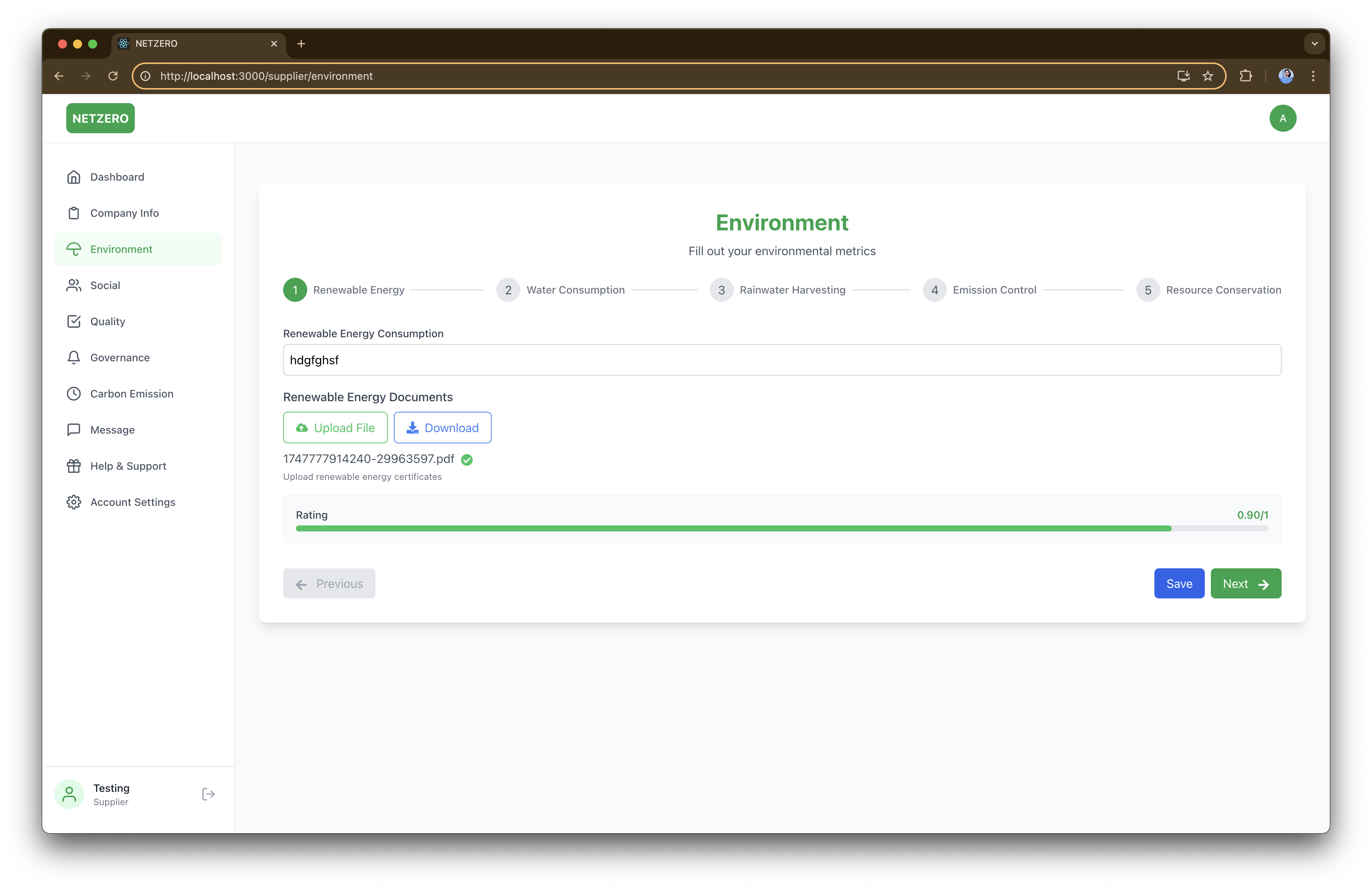Click the green Rating progress bar
This screenshot has height=889, width=1372.
pyautogui.click(x=733, y=528)
